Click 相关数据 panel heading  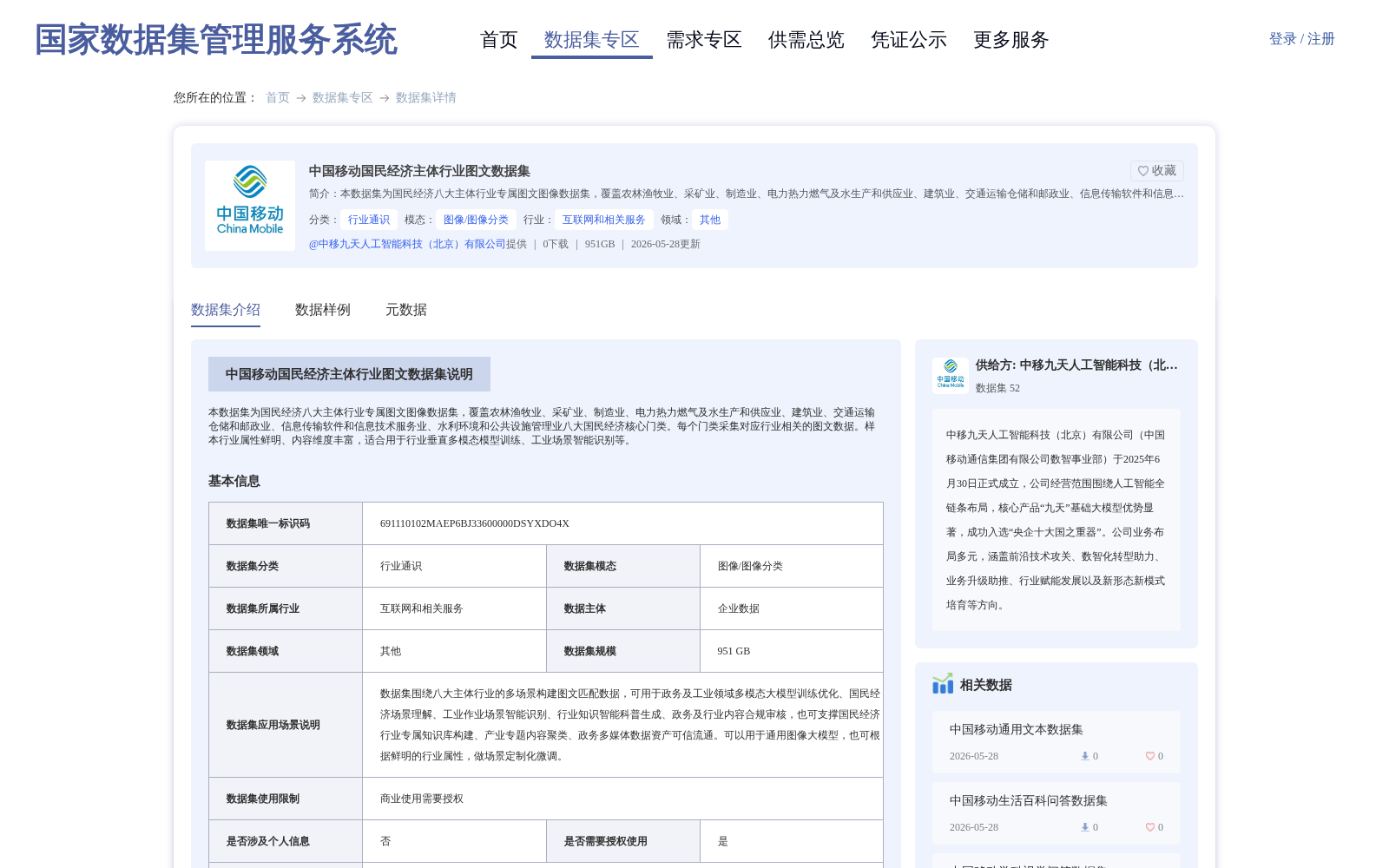point(986,685)
